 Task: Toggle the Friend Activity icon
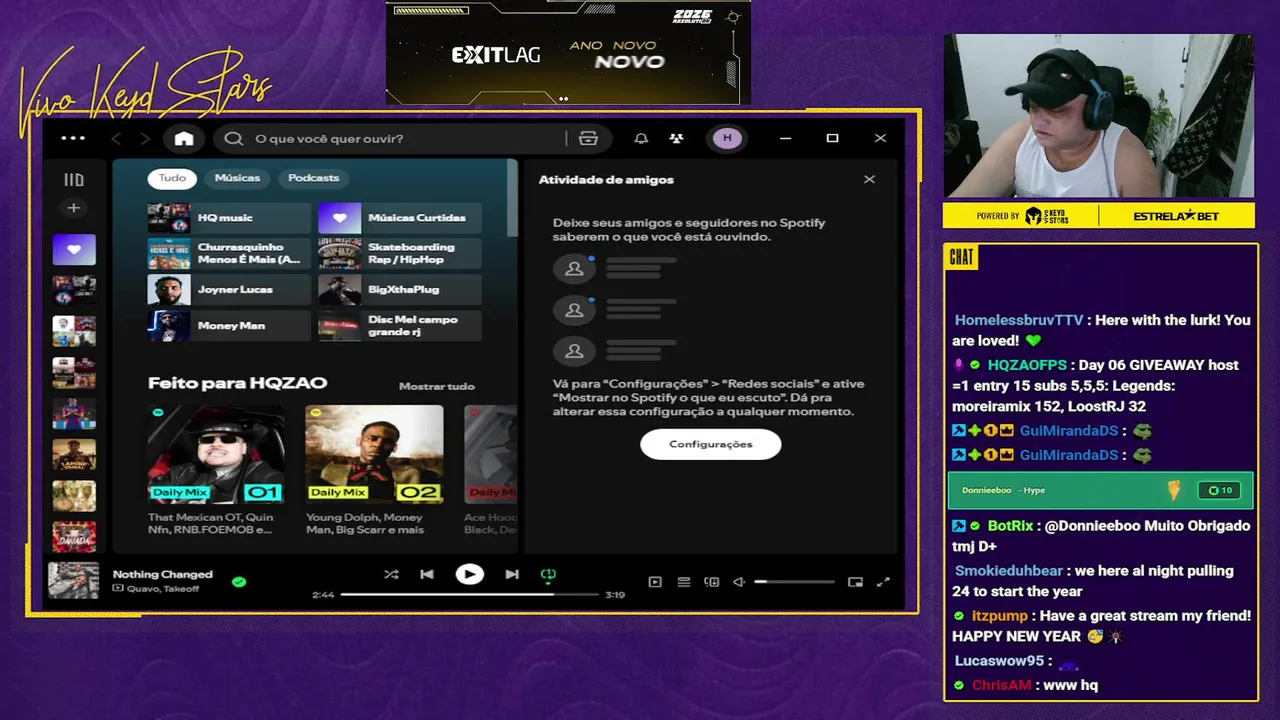click(x=676, y=138)
